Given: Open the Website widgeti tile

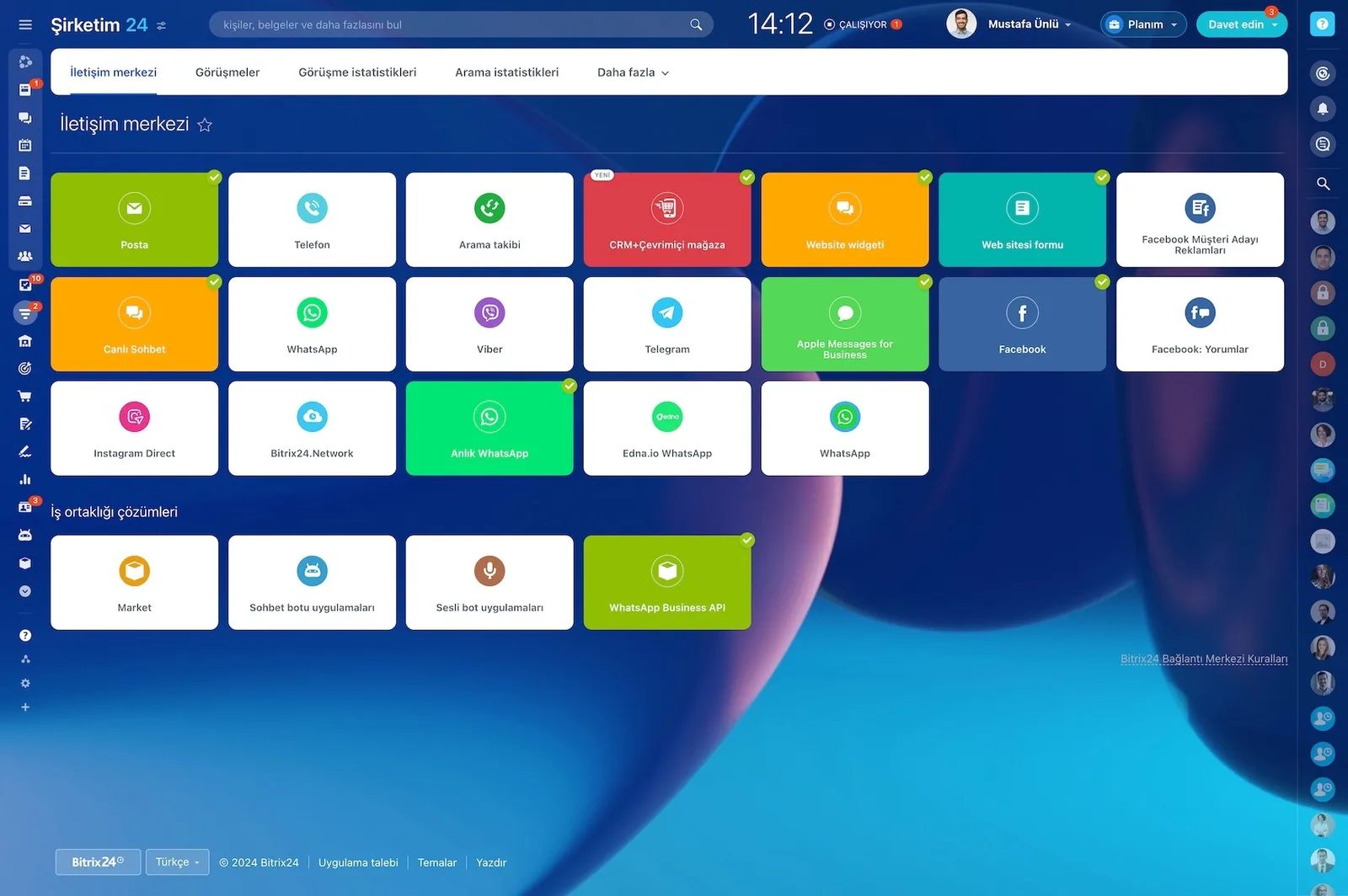Looking at the screenshot, I should click(x=845, y=220).
